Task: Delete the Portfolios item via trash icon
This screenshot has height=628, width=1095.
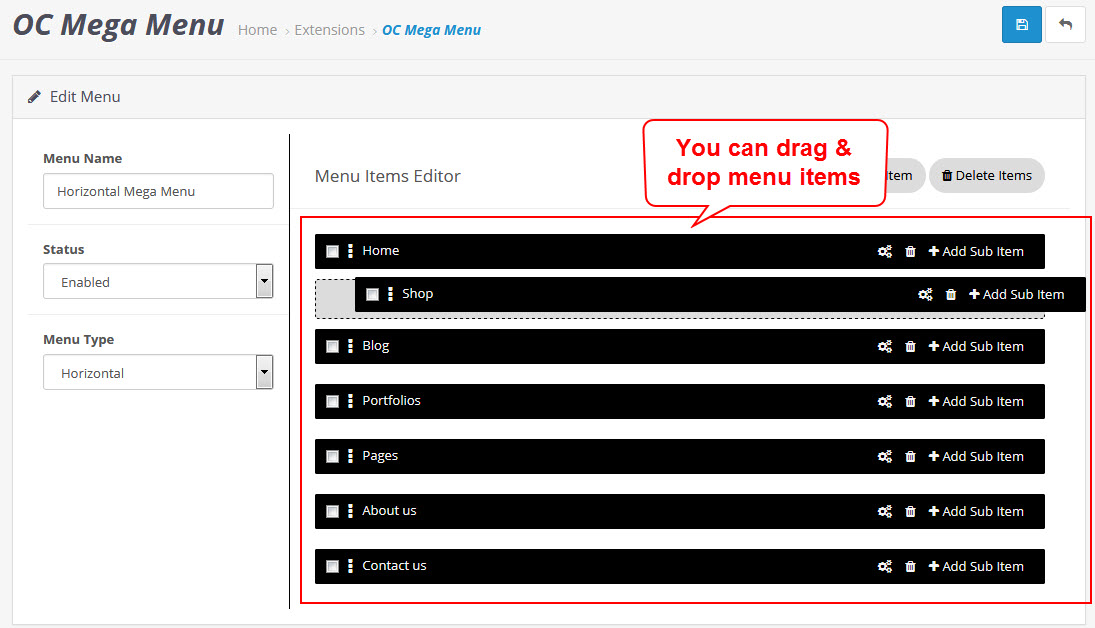Action: tap(911, 402)
